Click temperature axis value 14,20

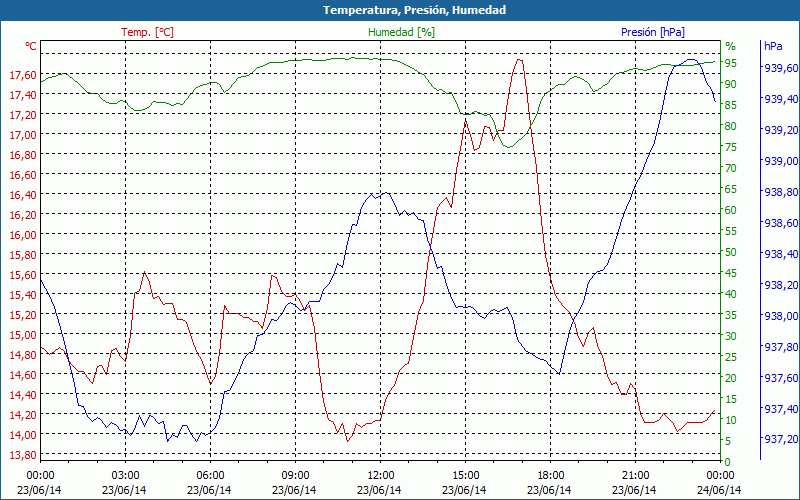tap(23, 415)
